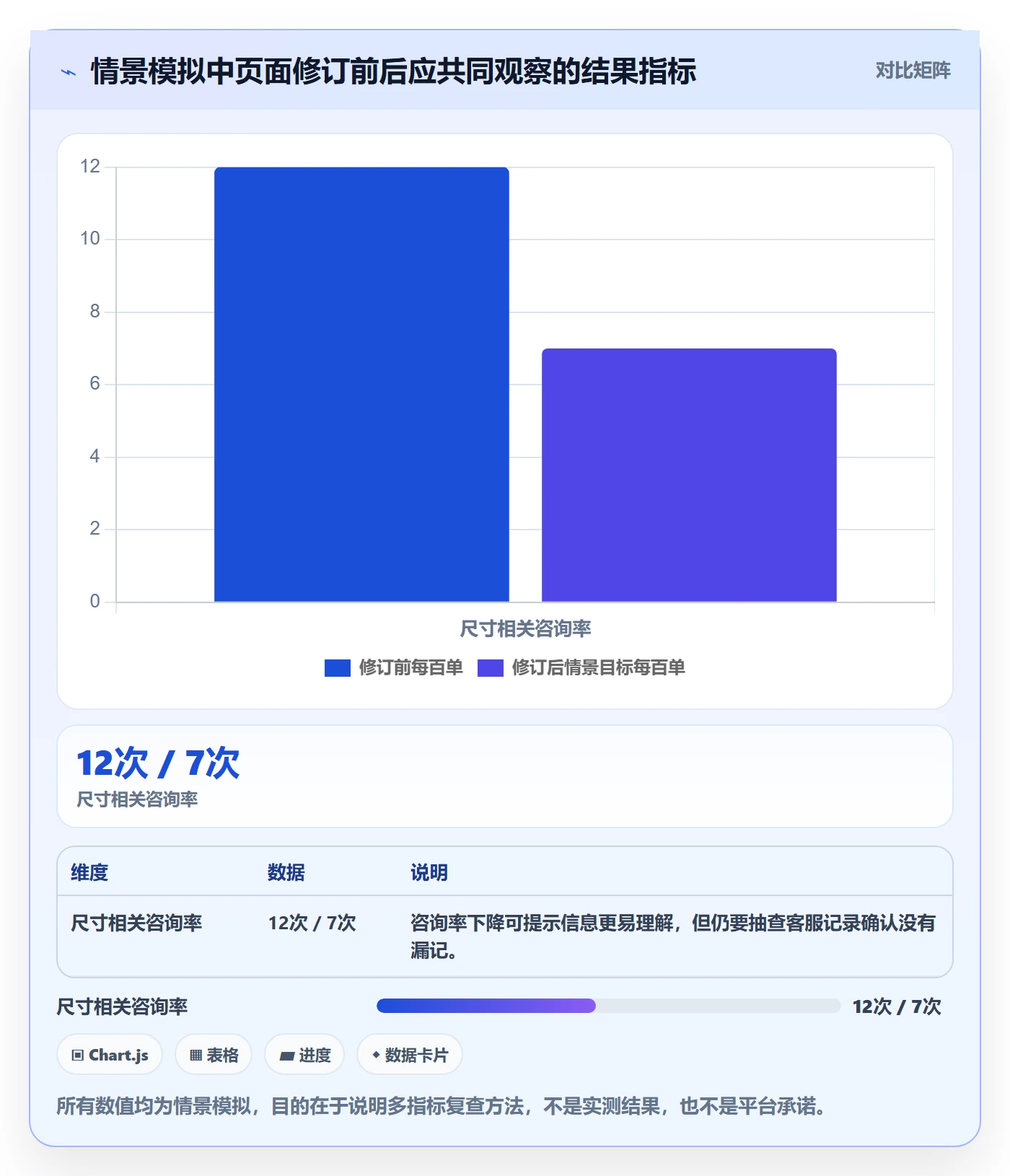Open the 对比矩阵 label in header
The image size is (1010, 1176).
913,71
